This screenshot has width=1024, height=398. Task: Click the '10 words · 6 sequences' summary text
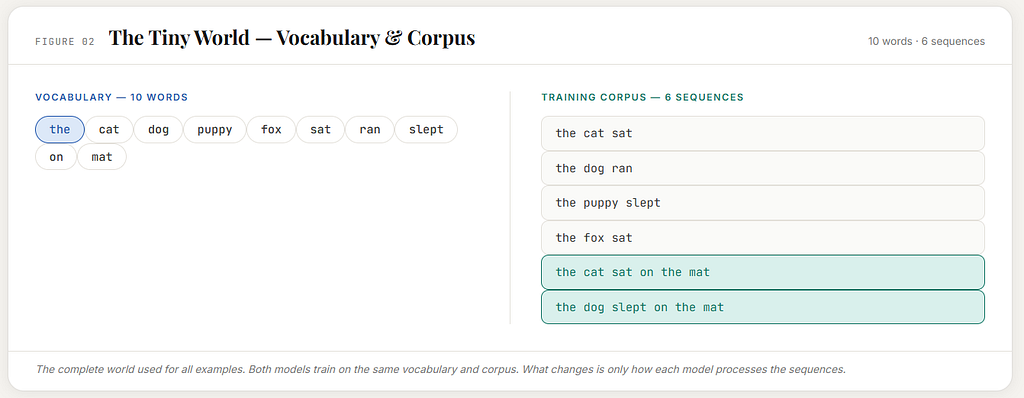[x=926, y=41]
